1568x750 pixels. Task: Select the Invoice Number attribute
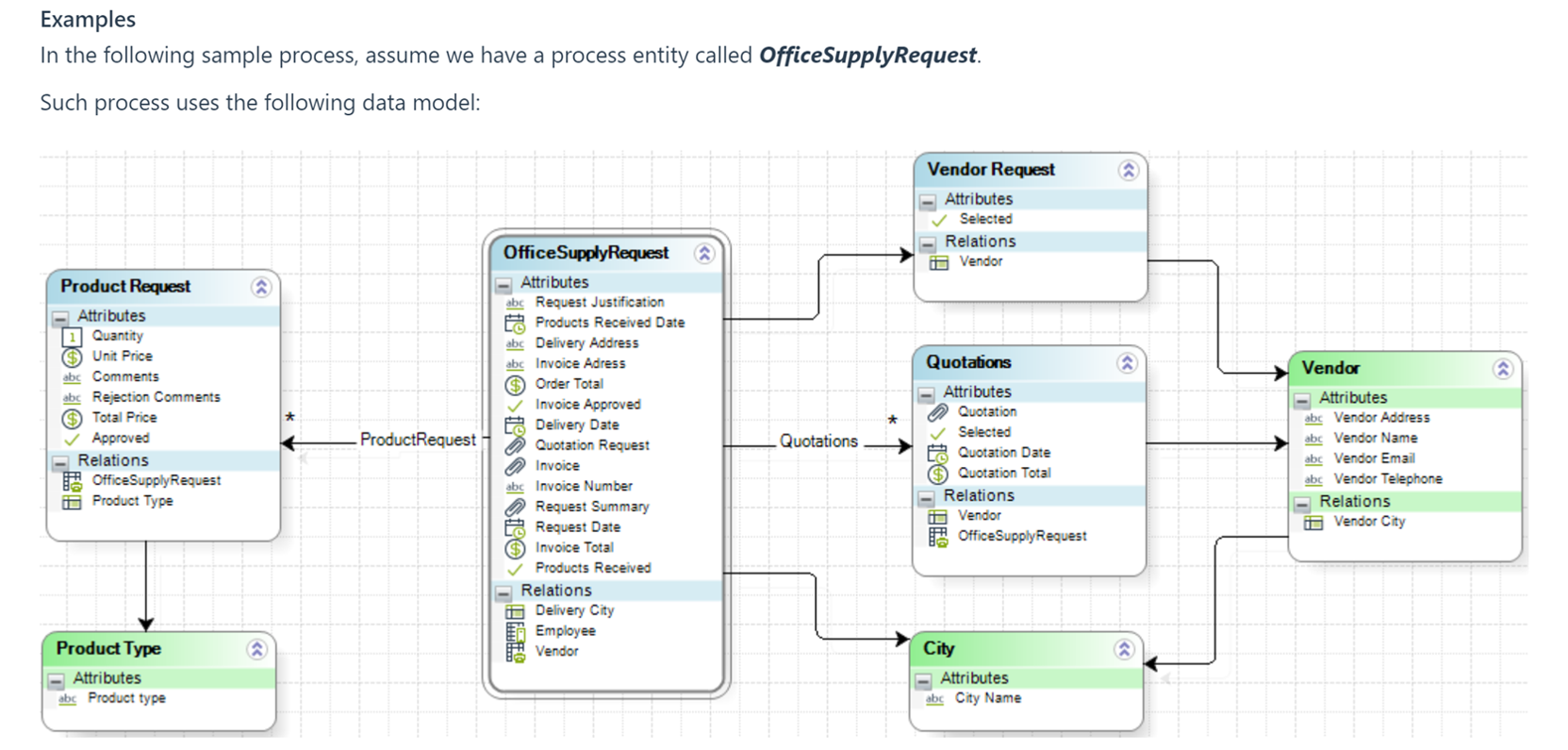point(584,487)
